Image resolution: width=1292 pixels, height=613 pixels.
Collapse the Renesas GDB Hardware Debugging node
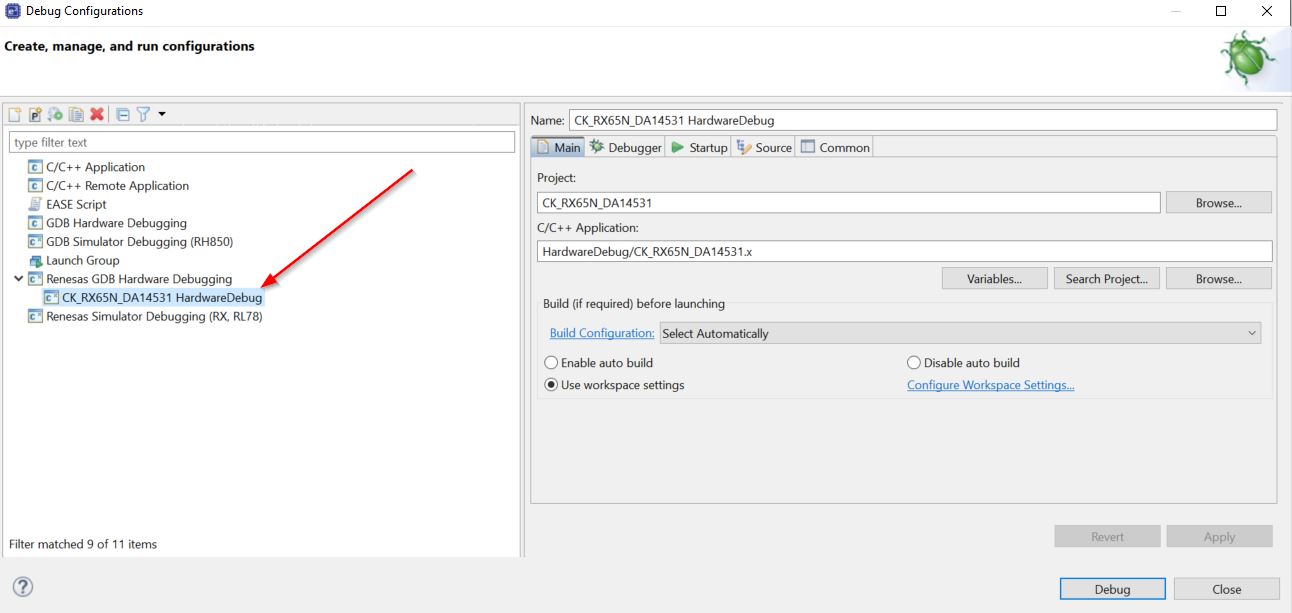click(18, 279)
